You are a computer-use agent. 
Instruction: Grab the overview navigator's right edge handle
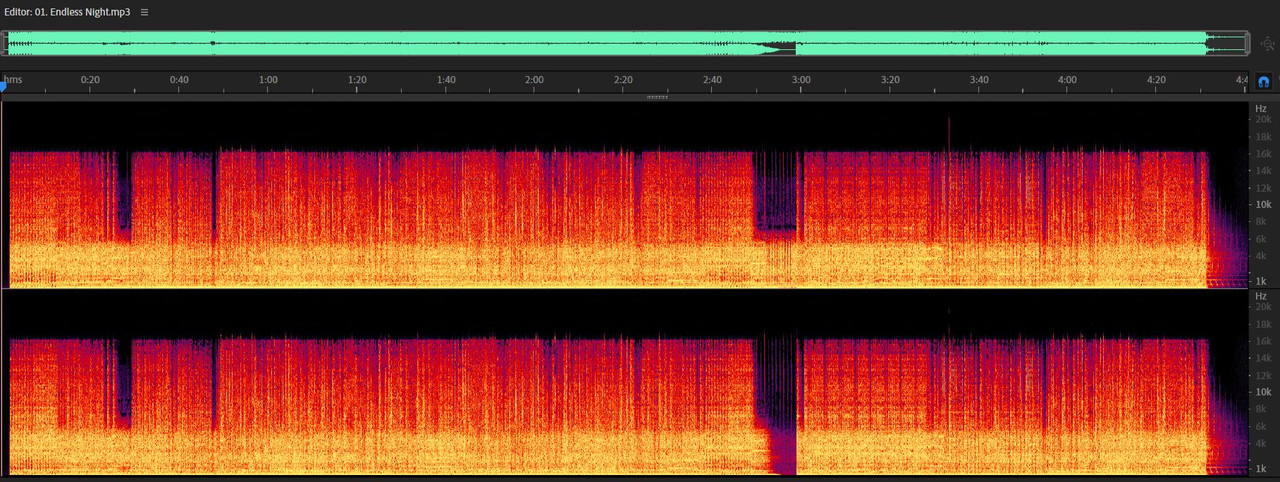(x=1248, y=43)
